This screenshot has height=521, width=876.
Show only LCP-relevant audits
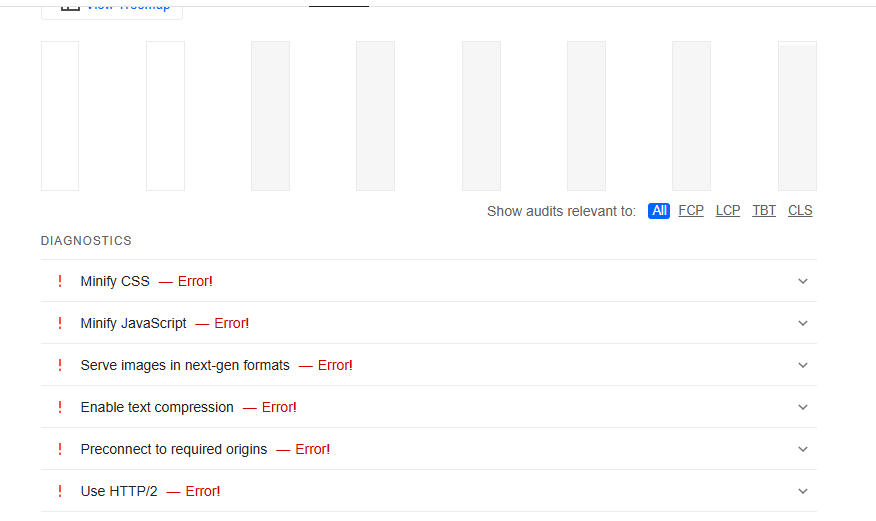(728, 211)
